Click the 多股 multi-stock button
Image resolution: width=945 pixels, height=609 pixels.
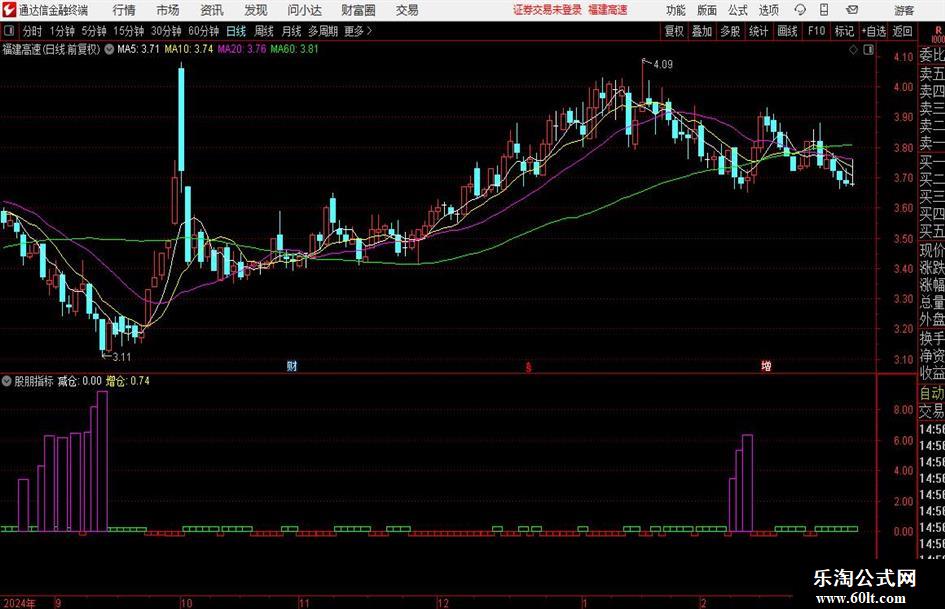730,31
